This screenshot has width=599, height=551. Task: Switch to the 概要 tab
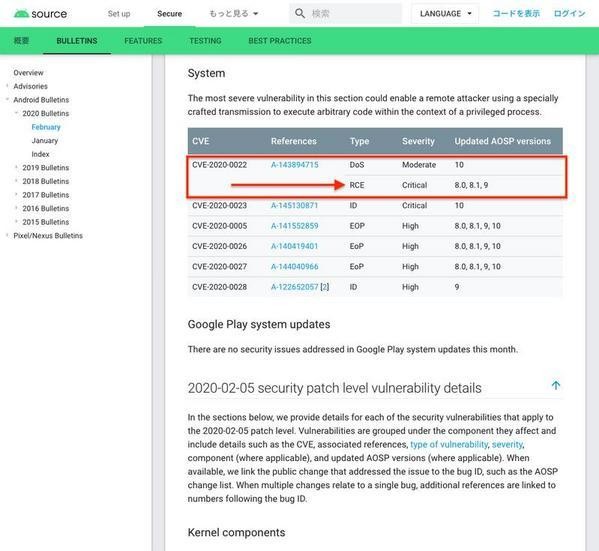(21, 41)
